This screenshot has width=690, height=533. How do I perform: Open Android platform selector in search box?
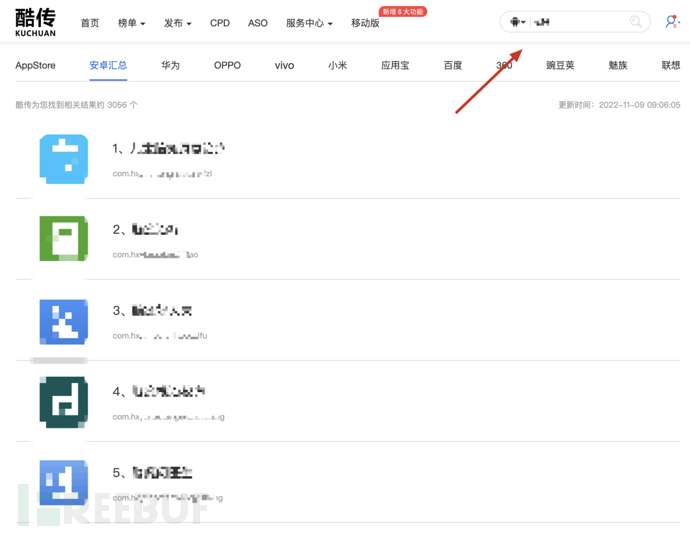click(x=518, y=22)
